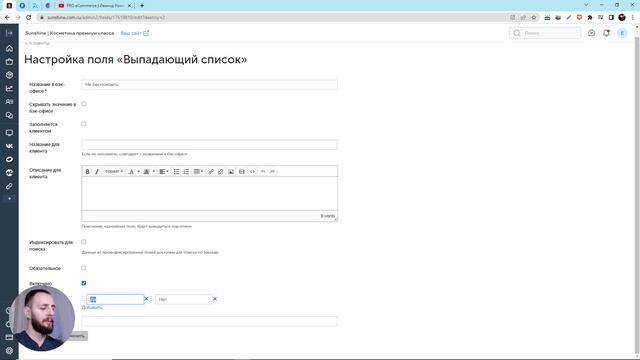640x360 pixels.
Task: Toggle filled-by-customer checkbox
Action: [x=84, y=124]
